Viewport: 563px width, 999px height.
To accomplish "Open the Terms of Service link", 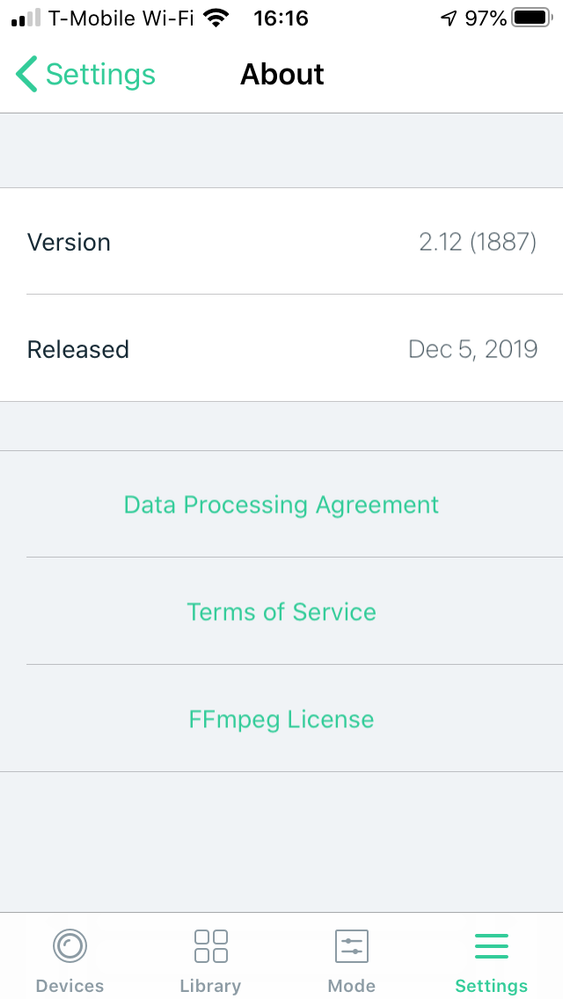I will coord(282,612).
